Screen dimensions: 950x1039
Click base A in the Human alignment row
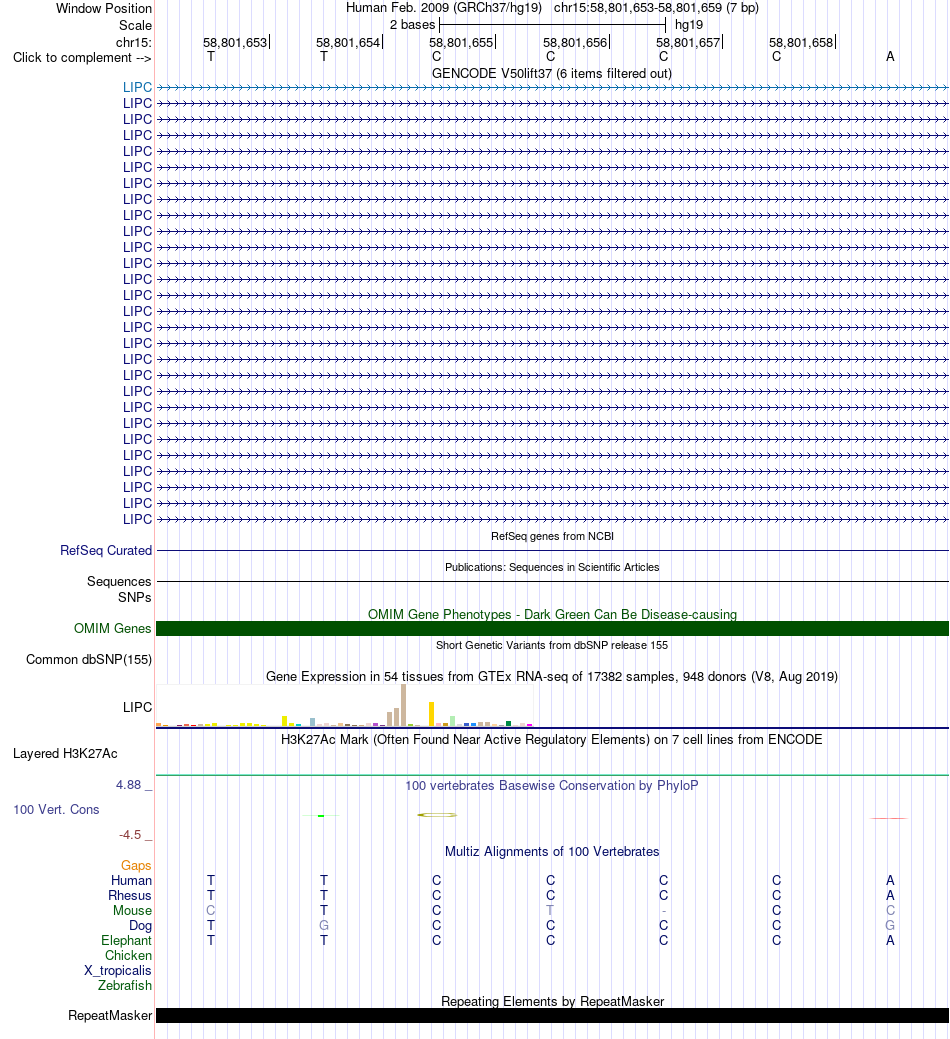point(890,881)
